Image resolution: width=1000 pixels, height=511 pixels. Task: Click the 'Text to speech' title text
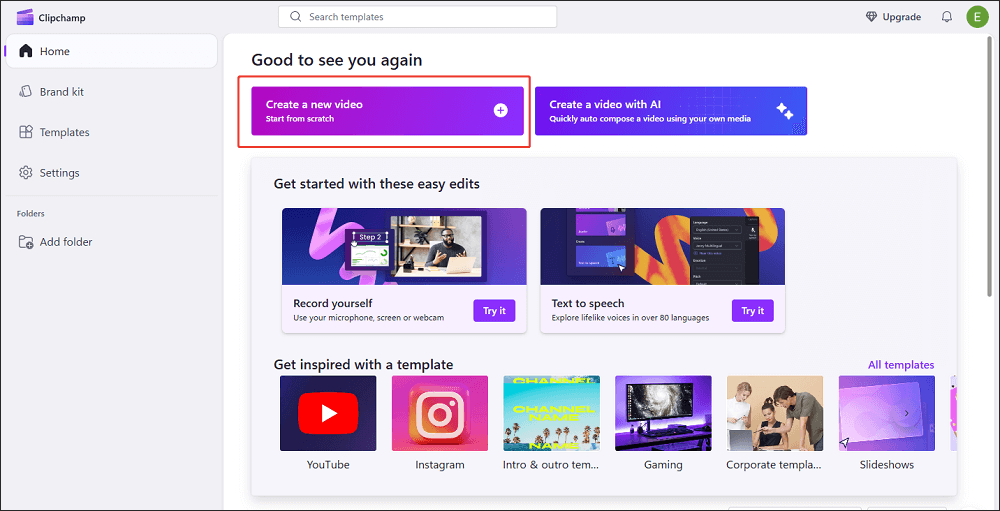588,304
